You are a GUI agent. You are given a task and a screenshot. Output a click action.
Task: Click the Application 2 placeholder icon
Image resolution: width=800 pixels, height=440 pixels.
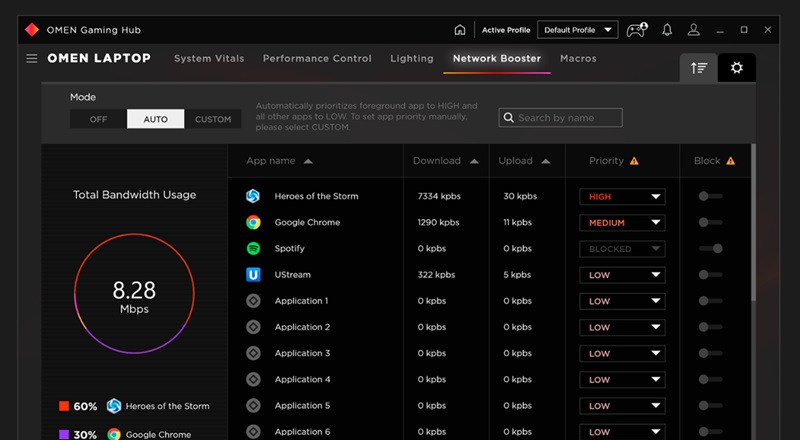(x=253, y=327)
